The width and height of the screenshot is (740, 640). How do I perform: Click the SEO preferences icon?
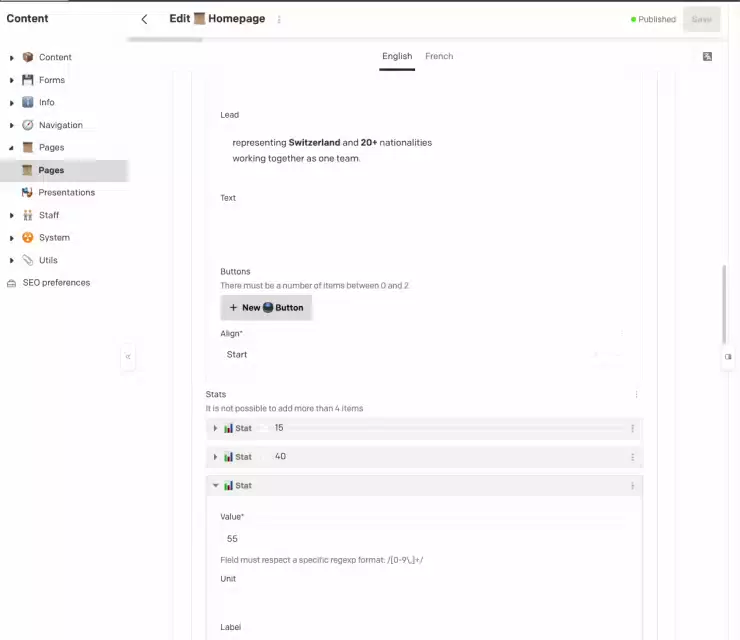12,283
